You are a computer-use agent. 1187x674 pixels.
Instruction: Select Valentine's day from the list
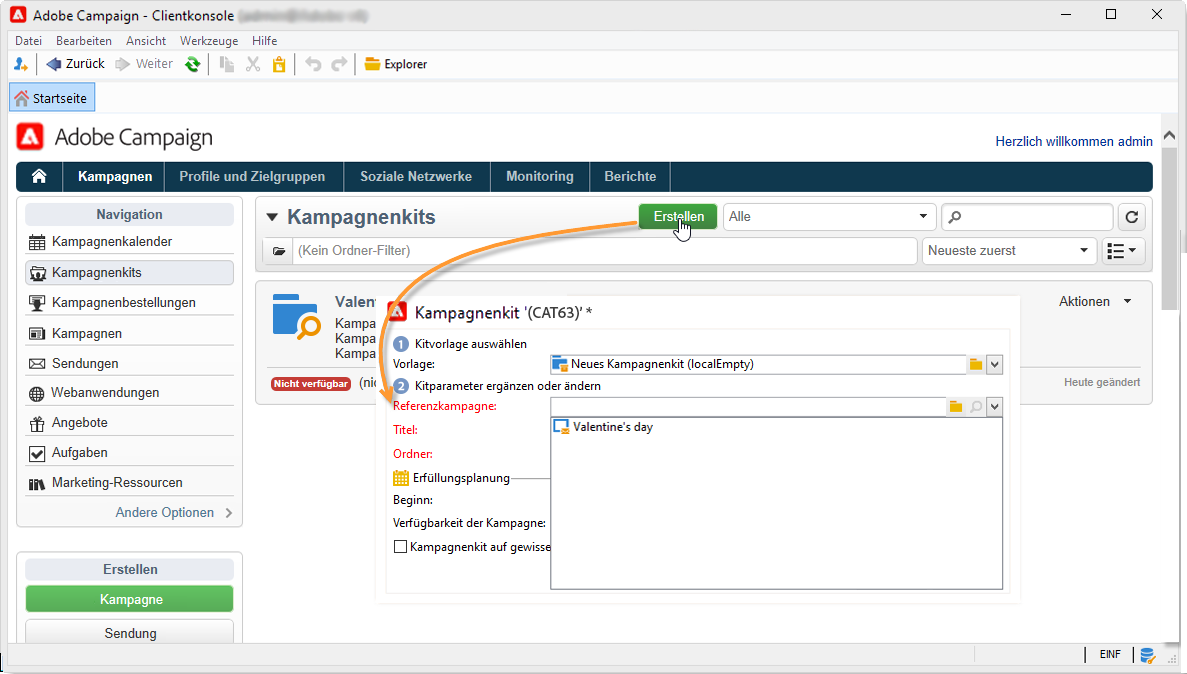pos(603,427)
